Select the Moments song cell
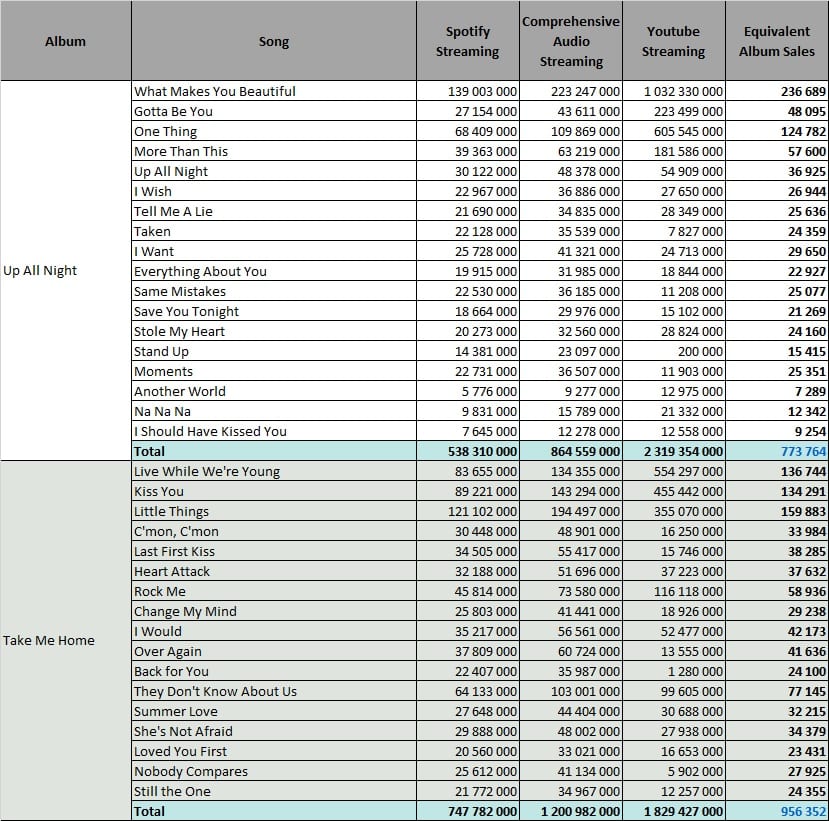This screenshot has width=829, height=821. (274, 372)
